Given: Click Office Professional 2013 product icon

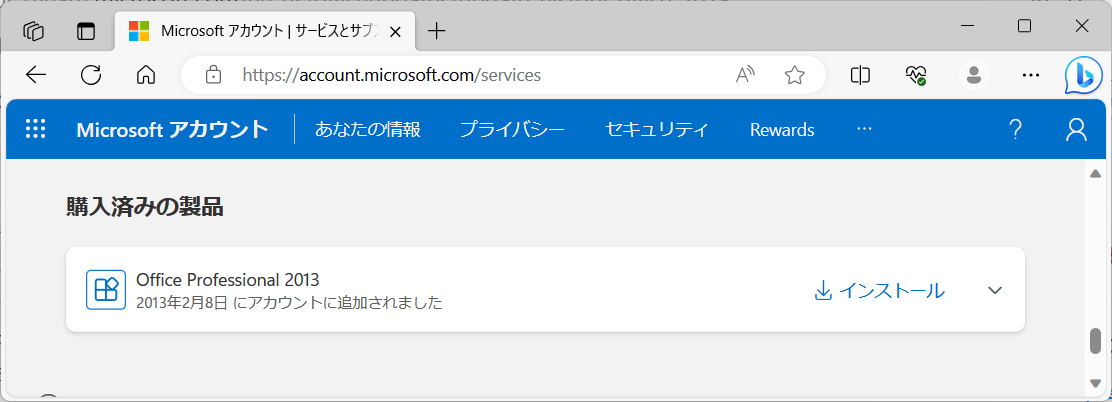Looking at the screenshot, I should click(106, 289).
